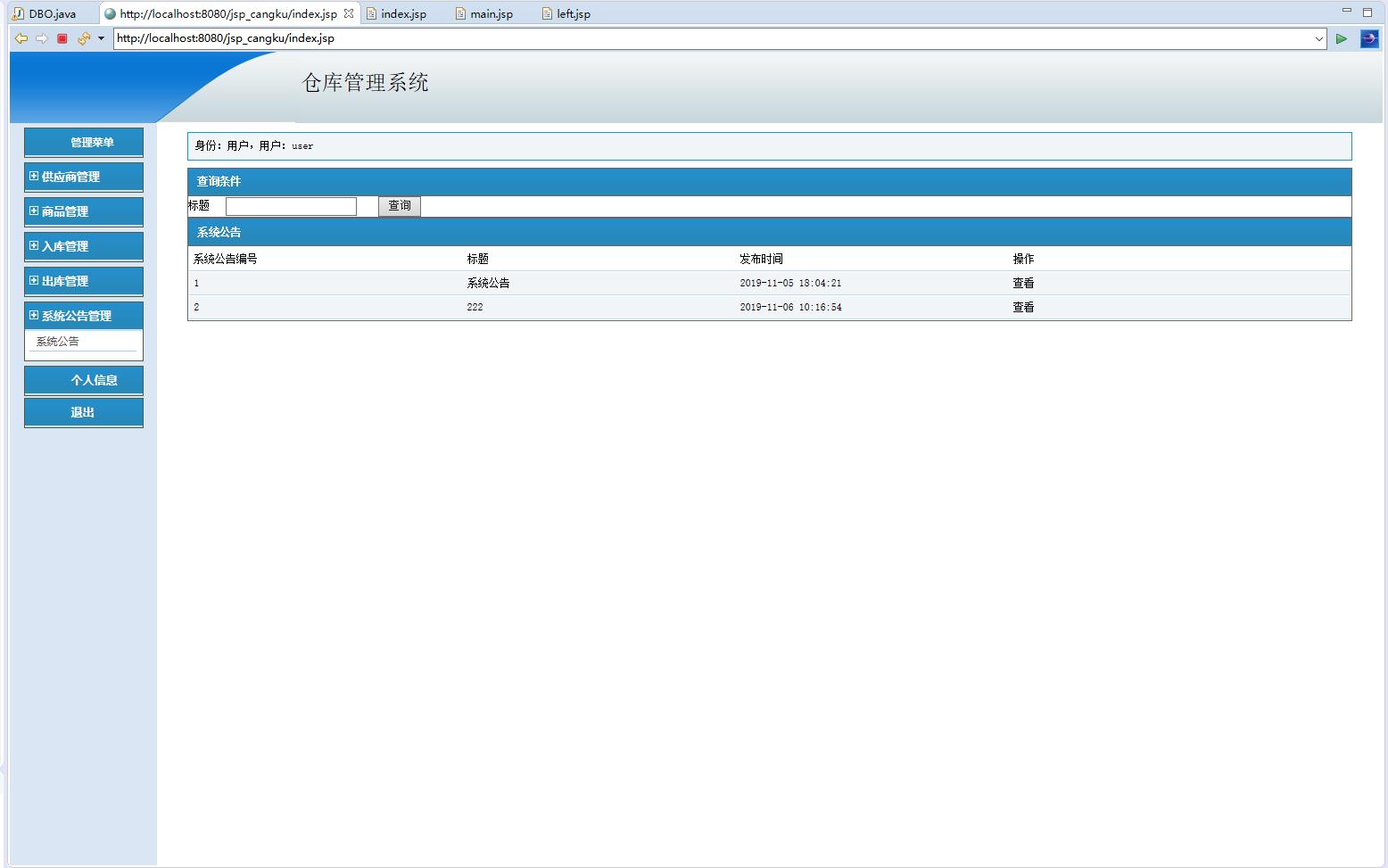Screen dimensions: 1388x868
Task: Click the 退出 logout button
Action: (x=84, y=412)
